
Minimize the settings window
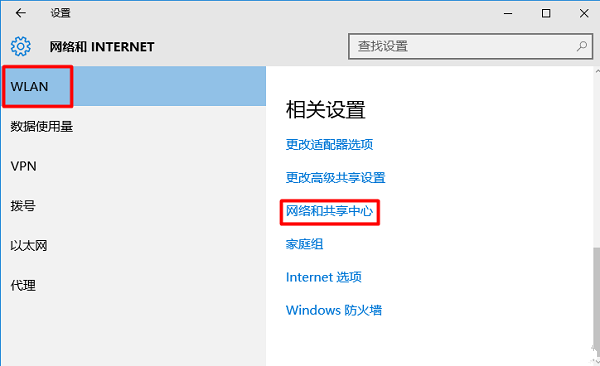point(508,13)
